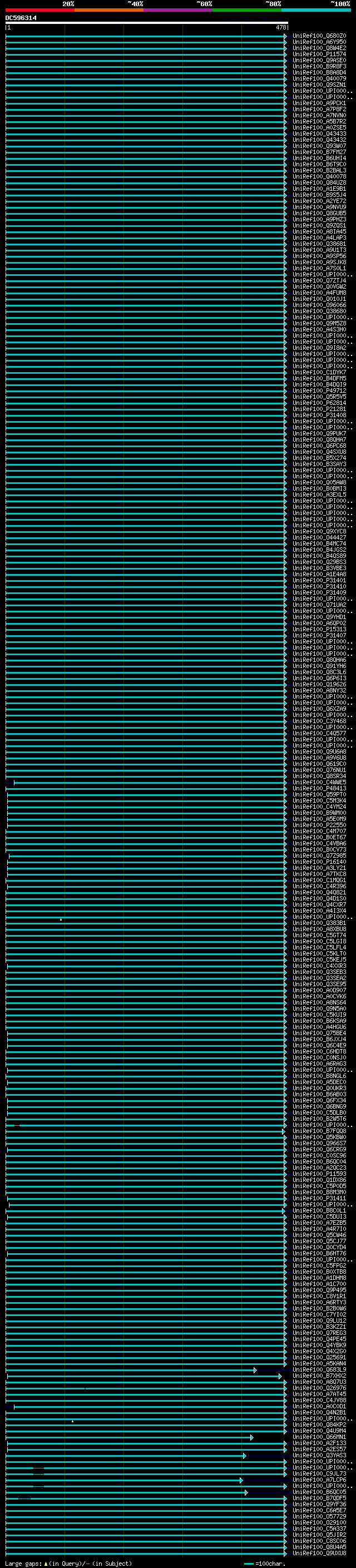Screen dimensions: 356x1568
Task: Select hit label UniRef100_C1DYK7
Action: pos(319,373)
